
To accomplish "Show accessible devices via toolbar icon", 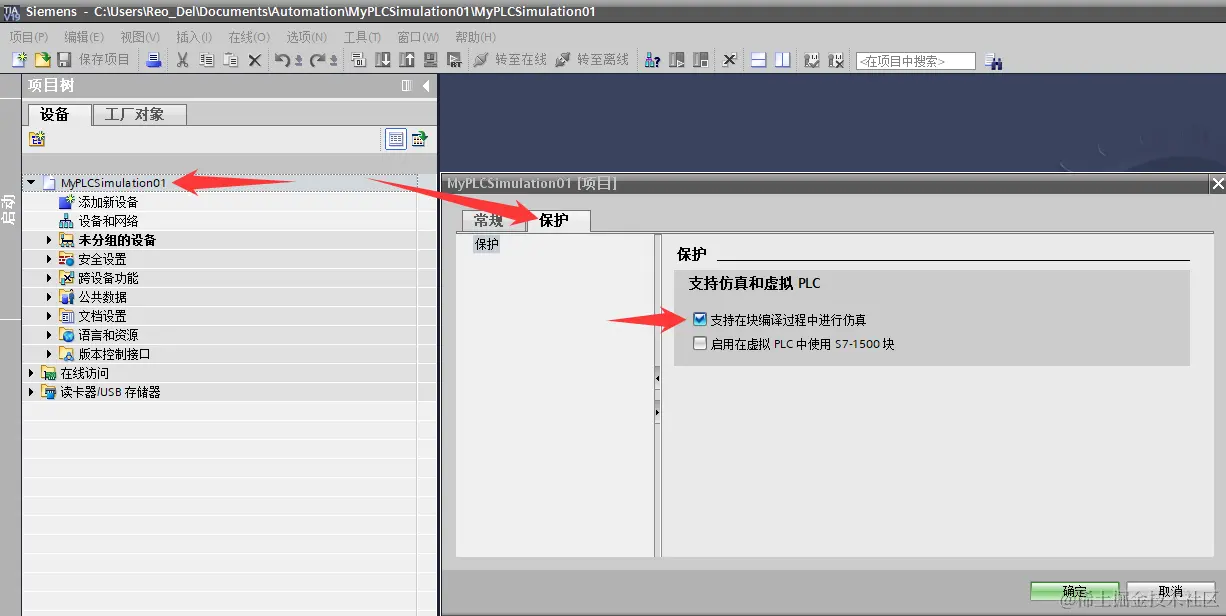I will [650, 60].
